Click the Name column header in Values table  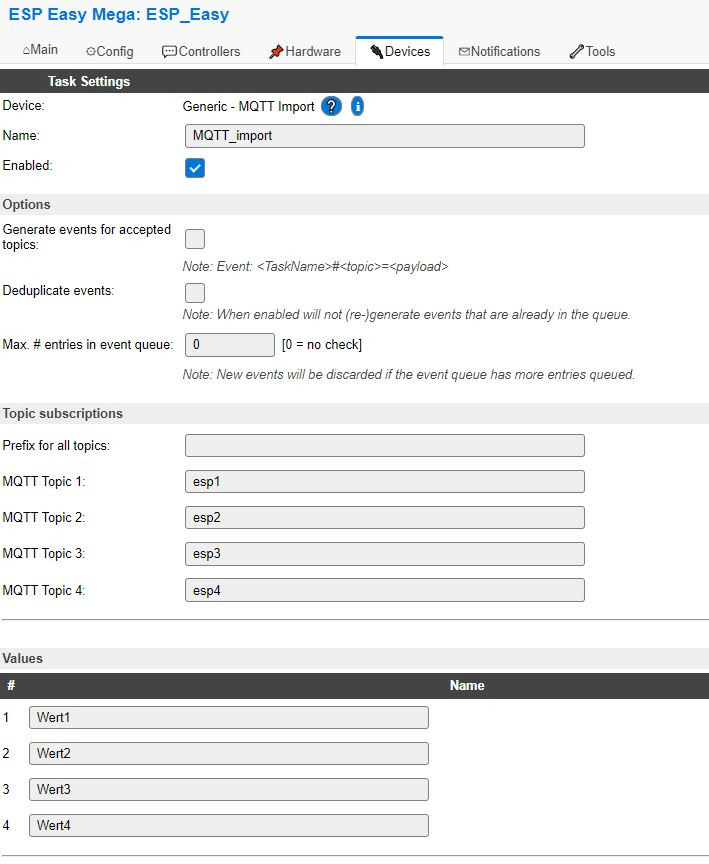click(467, 685)
